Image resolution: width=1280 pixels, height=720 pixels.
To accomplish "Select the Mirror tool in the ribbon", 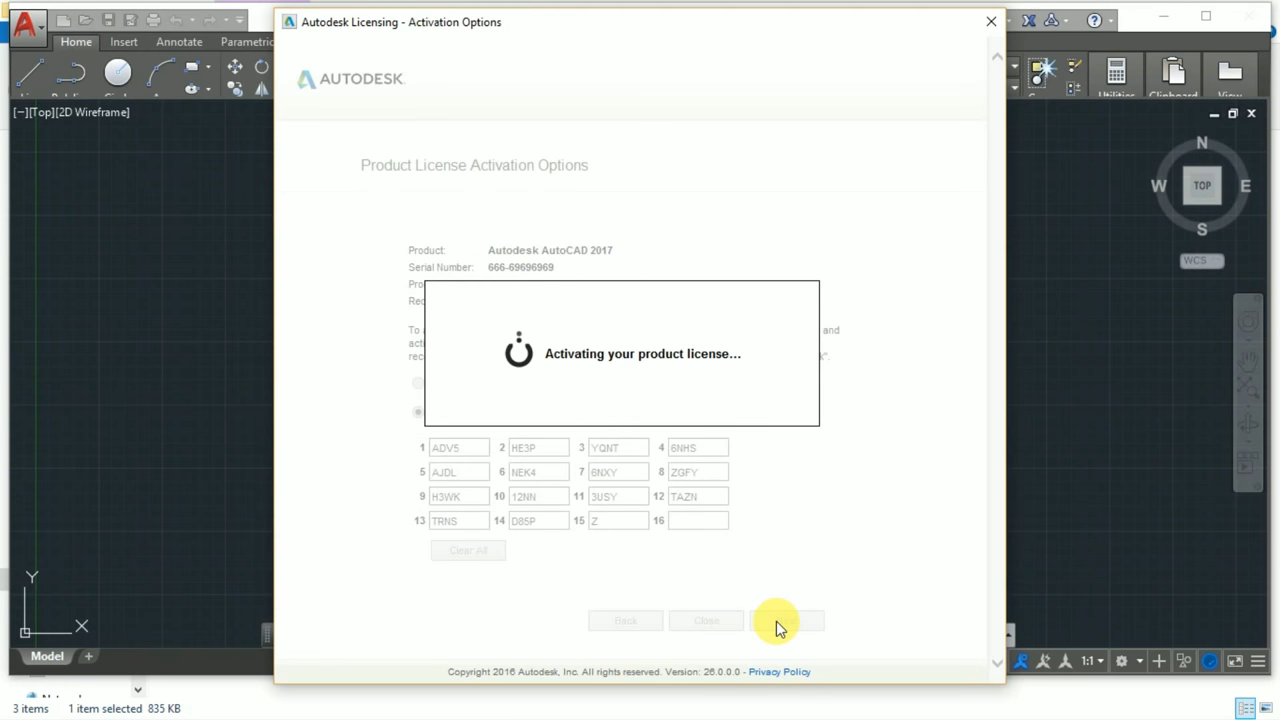I will pyautogui.click(x=262, y=89).
